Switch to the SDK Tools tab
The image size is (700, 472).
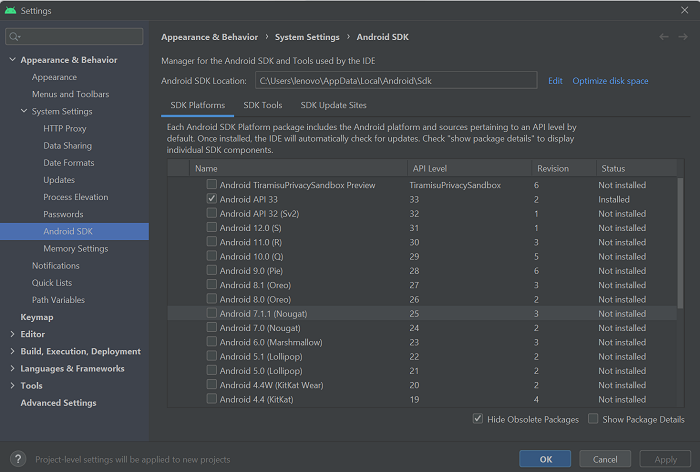(x=262, y=105)
